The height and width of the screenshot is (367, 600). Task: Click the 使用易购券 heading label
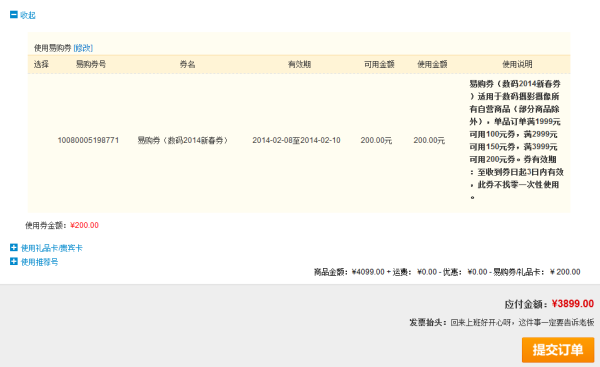[52, 48]
